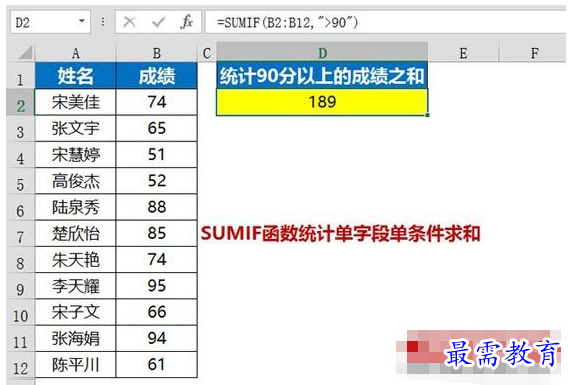
Task: Click the score cell 51
Action: click(156, 155)
